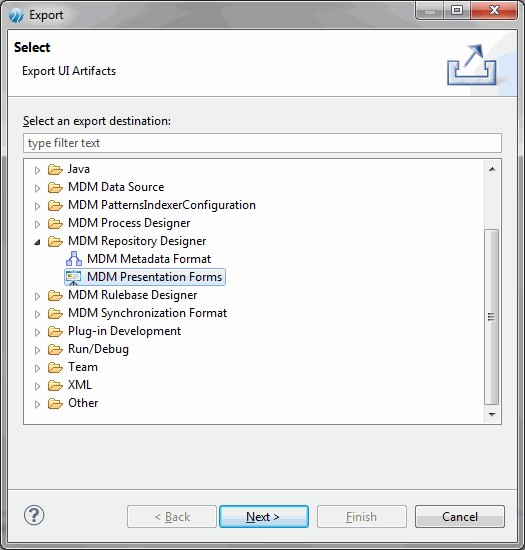Select the MDM Presentation Forms label
This screenshot has height=550, width=525.
click(x=155, y=277)
